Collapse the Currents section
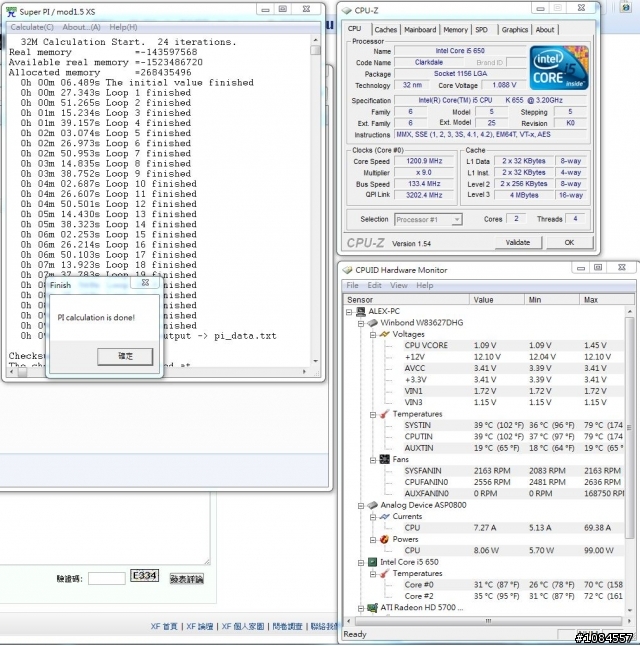Image resolution: width=640 pixels, height=646 pixels. coord(373,517)
